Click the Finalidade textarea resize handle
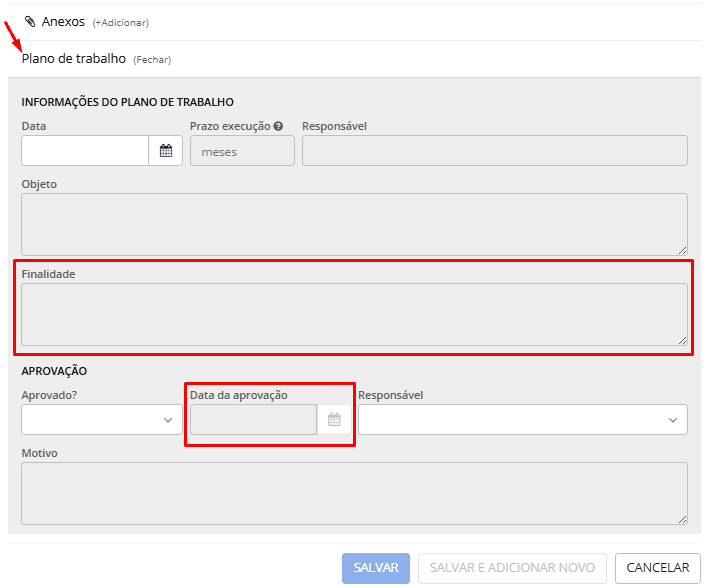 coord(682,340)
